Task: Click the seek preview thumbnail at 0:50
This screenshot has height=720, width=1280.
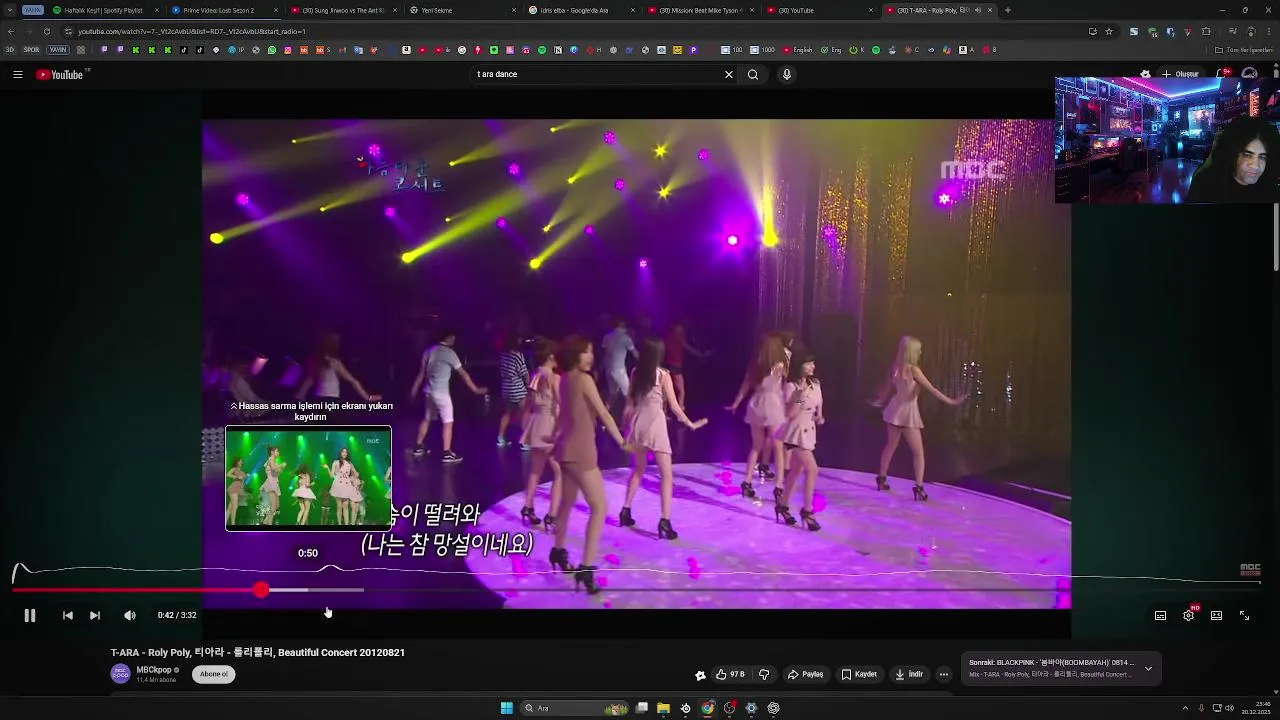Action: [x=308, y=478]
